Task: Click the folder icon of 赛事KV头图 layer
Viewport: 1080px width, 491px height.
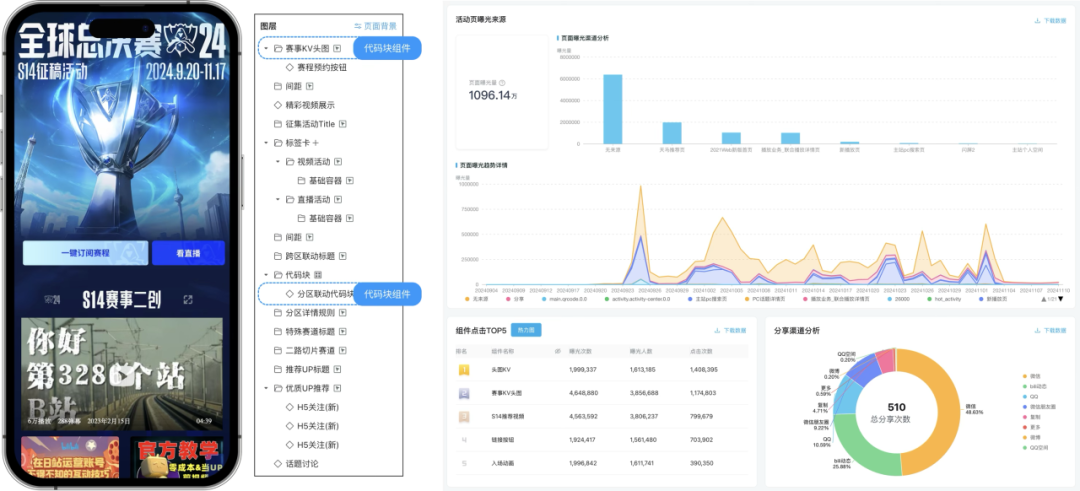Action: click(x=278, y=49)
